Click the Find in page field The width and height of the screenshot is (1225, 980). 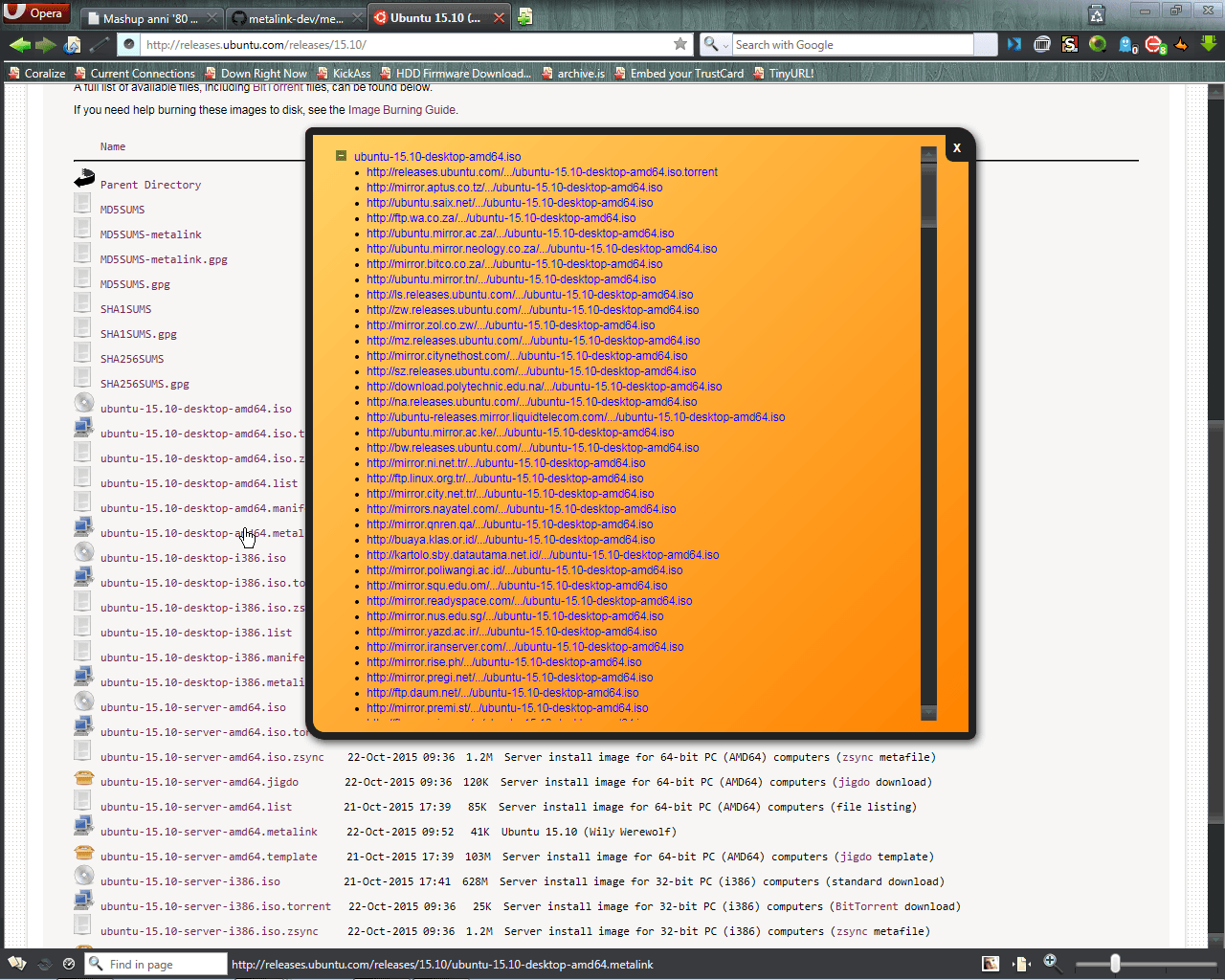(x=165, y=964)
